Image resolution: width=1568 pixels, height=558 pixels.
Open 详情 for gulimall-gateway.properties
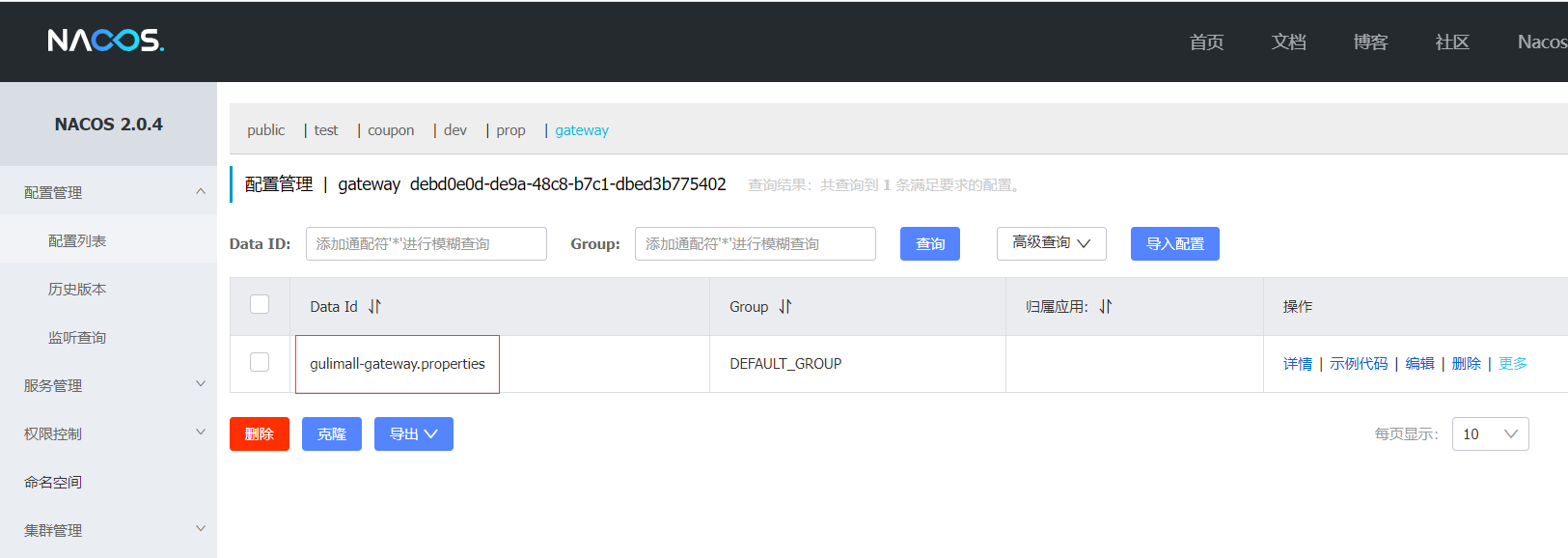click(1298, 363)
